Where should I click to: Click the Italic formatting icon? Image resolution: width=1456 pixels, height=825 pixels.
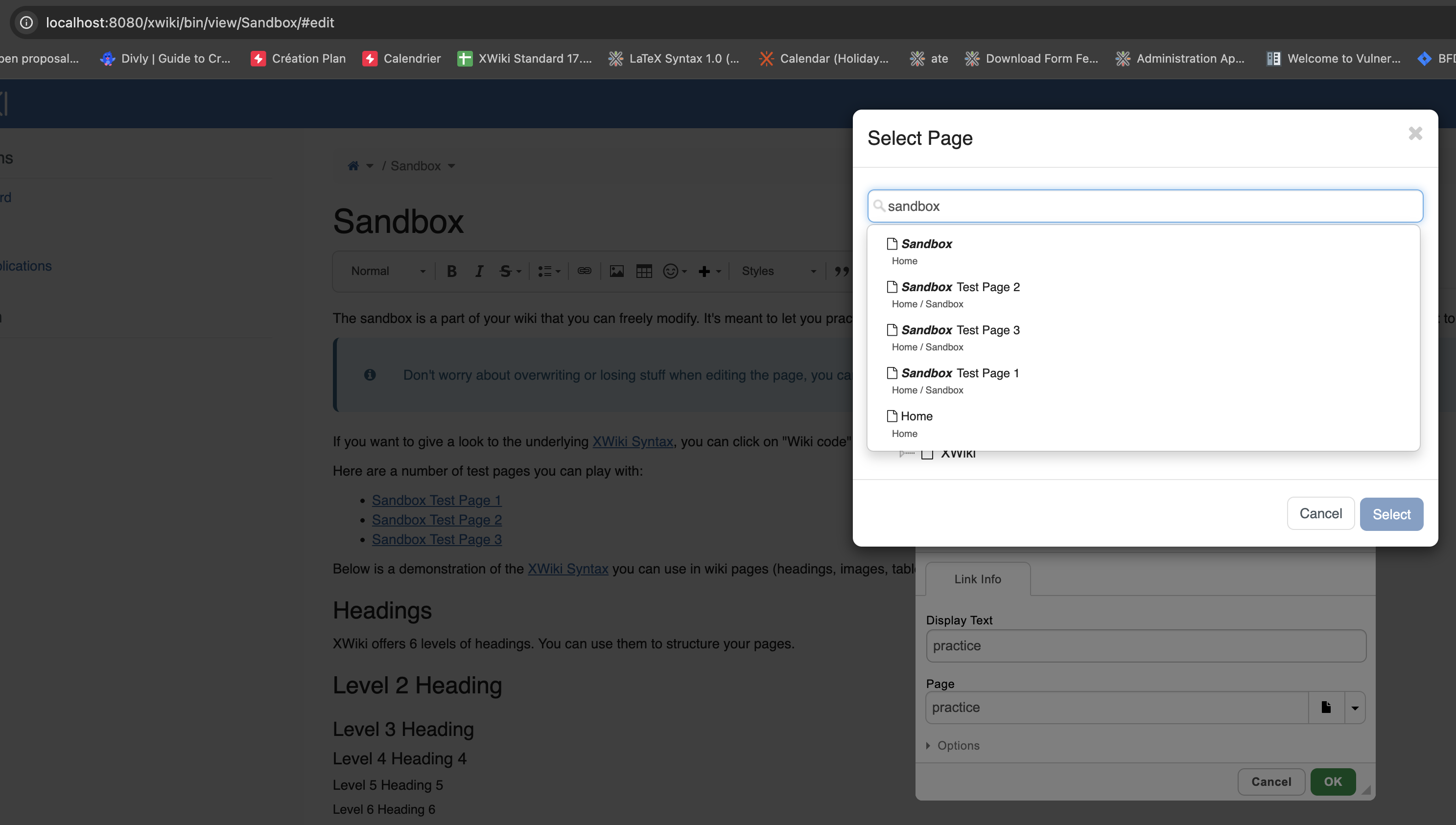(x=479, y=272)
